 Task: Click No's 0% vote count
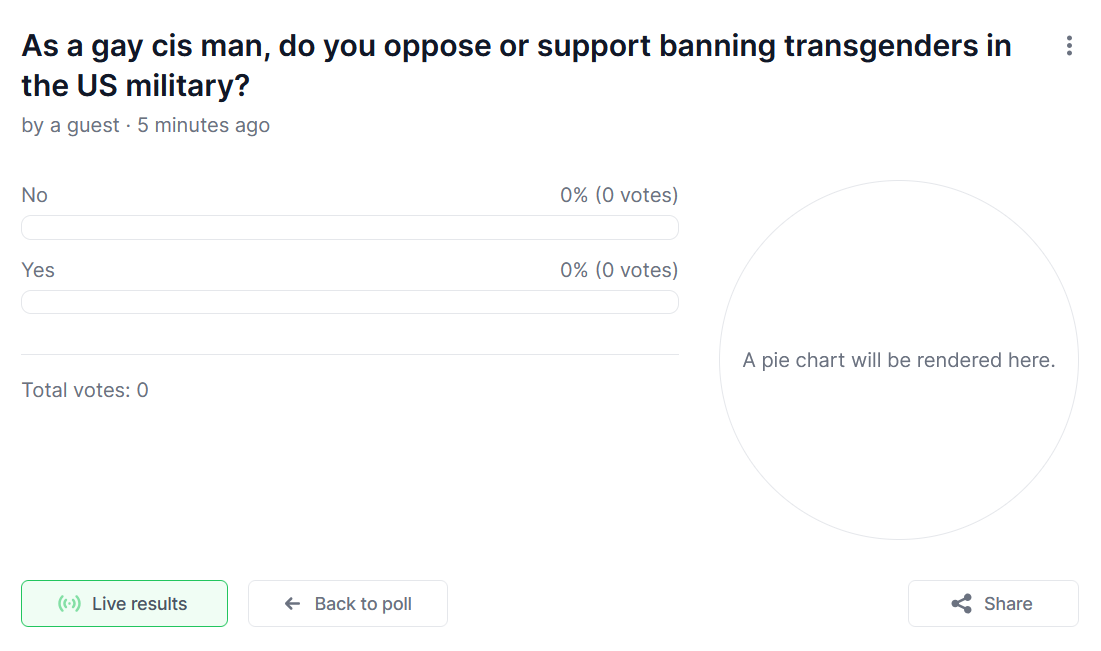[619, 195]
